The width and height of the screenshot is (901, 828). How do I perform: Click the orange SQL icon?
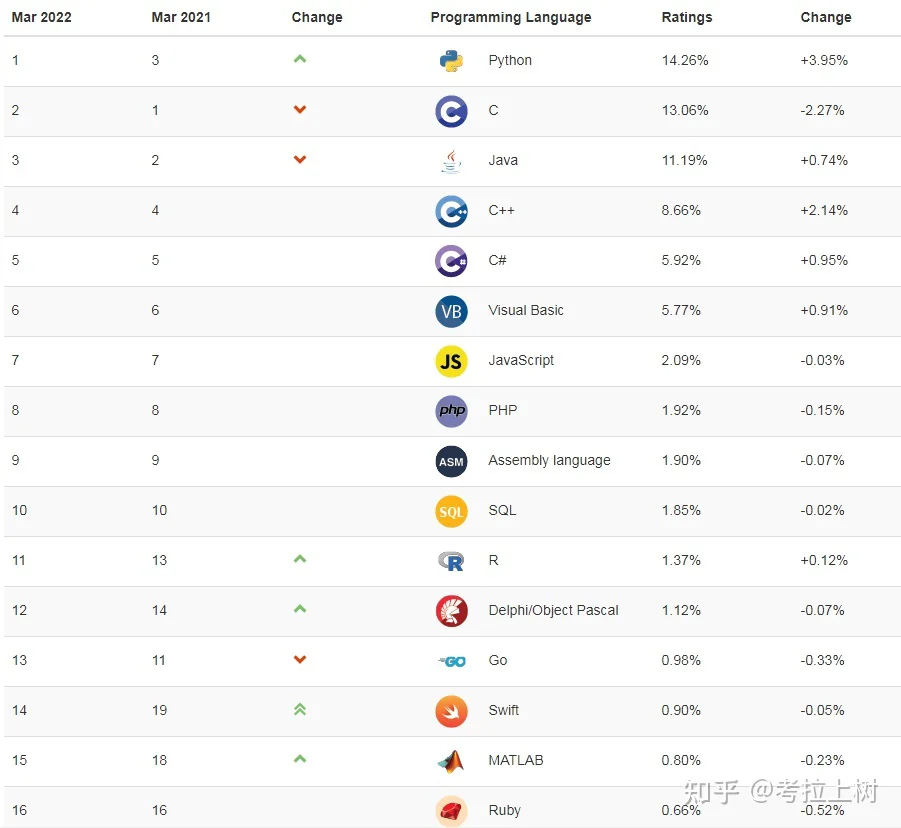(451, 511)
